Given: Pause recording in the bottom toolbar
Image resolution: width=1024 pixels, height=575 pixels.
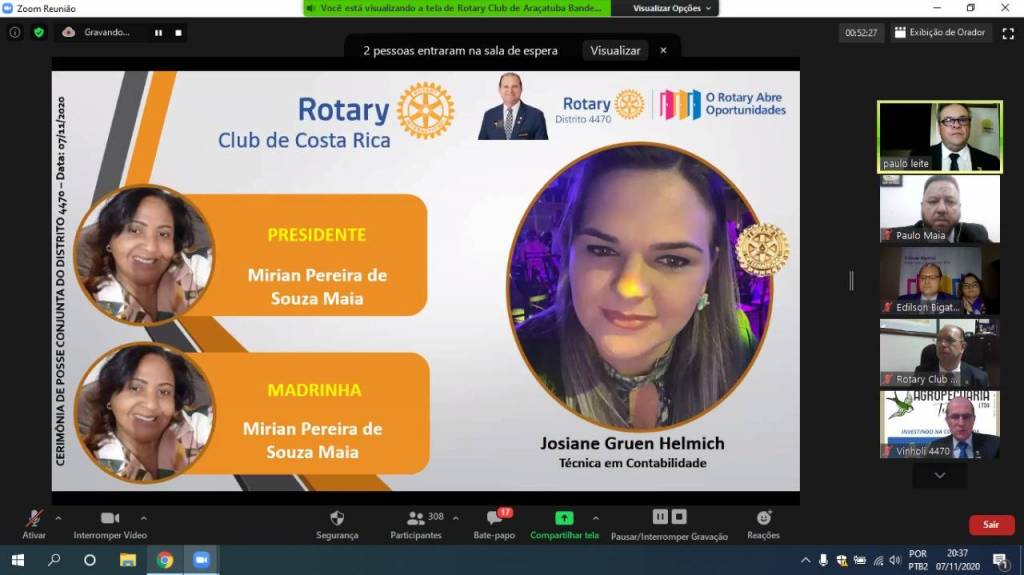Looking at the screenshot, I should point(659,517).
